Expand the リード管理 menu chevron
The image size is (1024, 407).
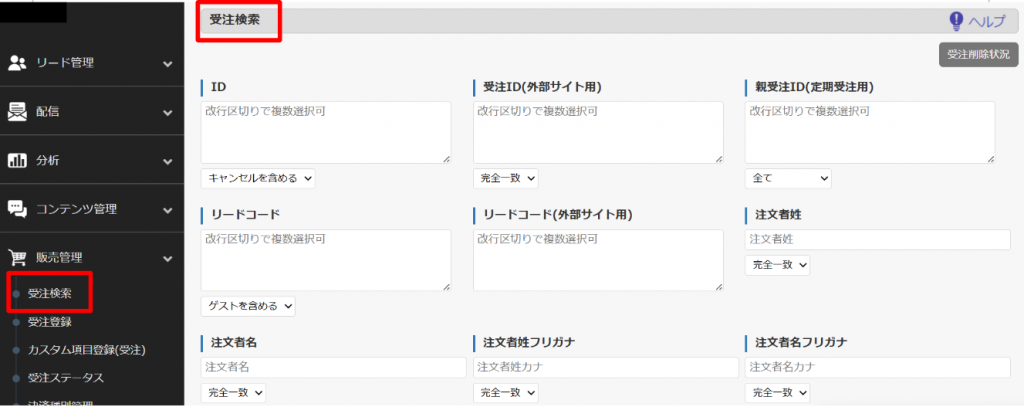coord(168,63)
